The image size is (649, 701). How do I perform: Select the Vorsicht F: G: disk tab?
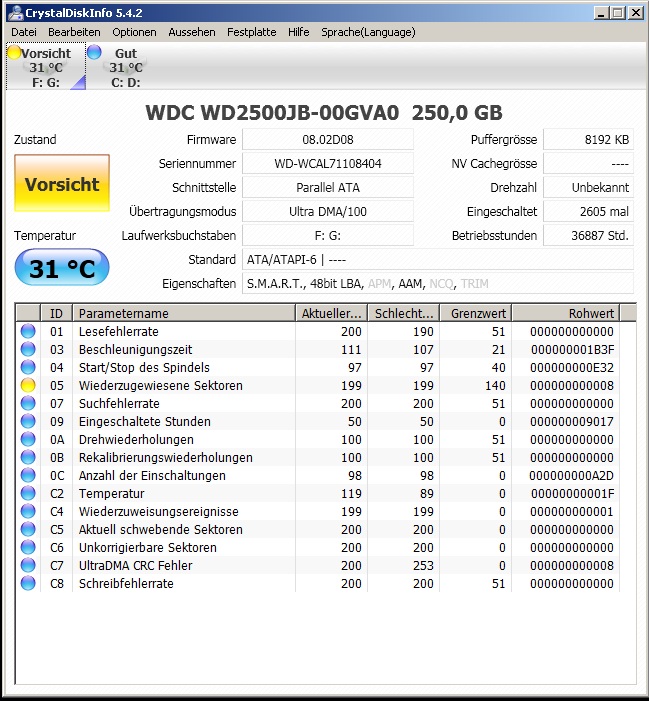click(46, 67)
